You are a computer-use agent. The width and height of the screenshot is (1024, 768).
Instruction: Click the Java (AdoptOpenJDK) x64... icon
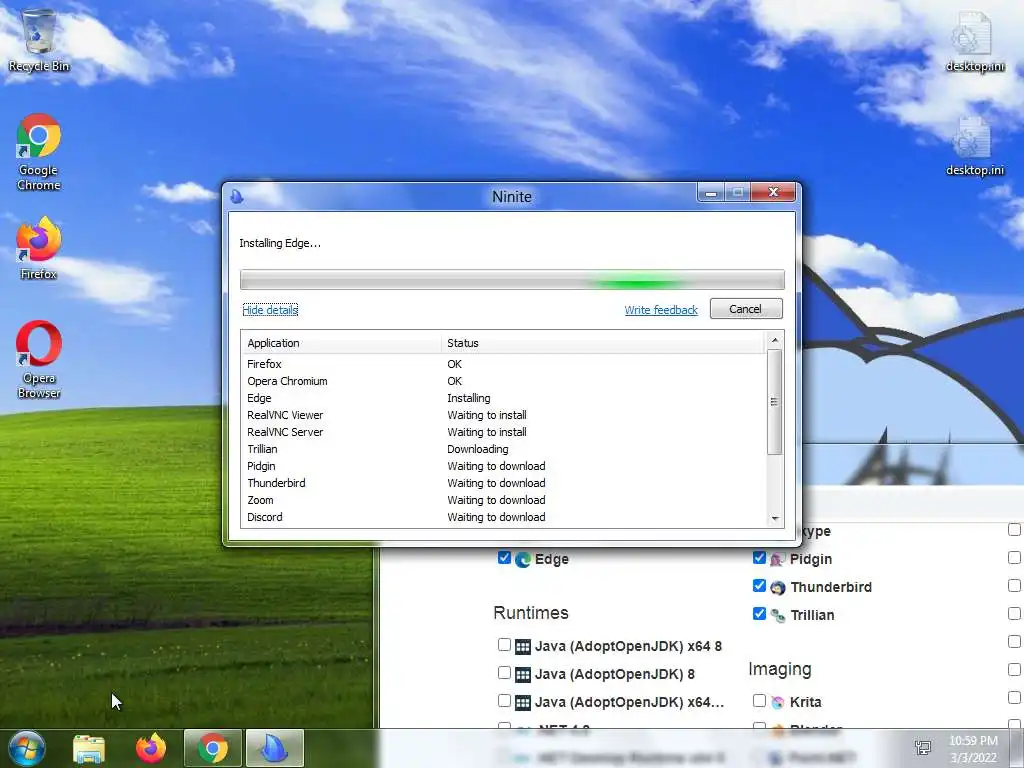click(522, 703)
